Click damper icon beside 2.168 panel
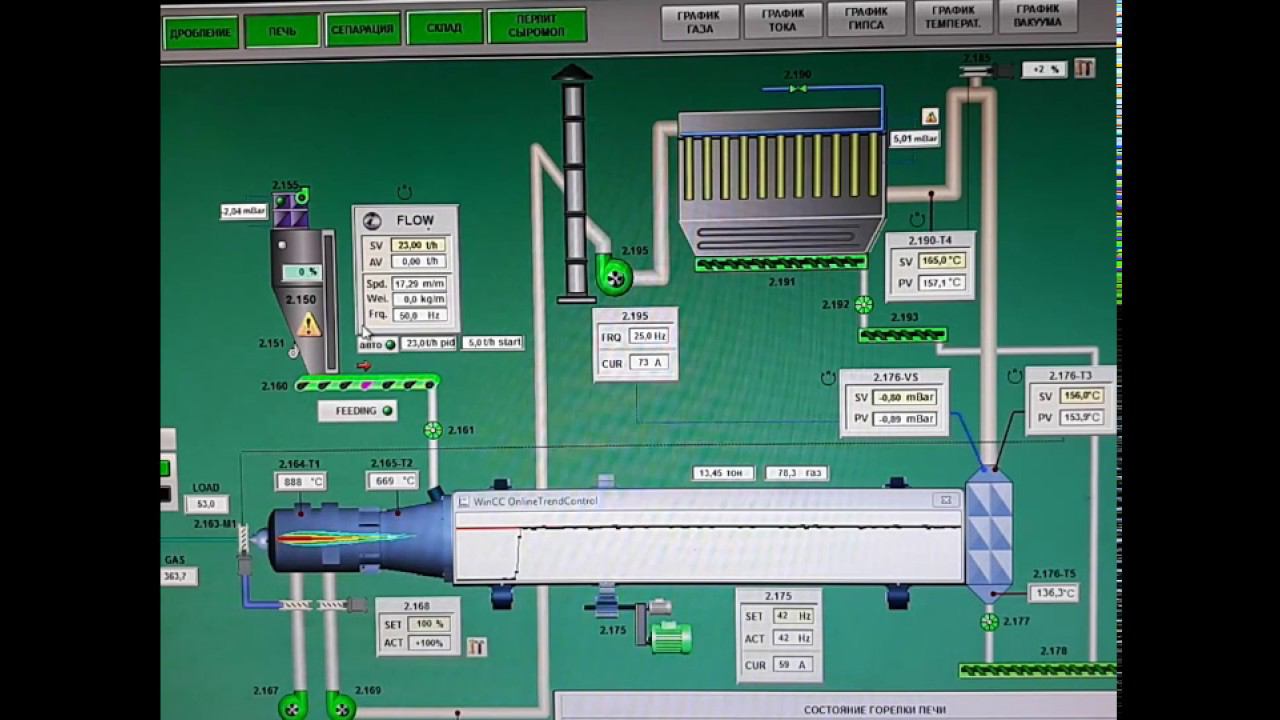This screenshot has height=720, width=1280. point(477,647)
